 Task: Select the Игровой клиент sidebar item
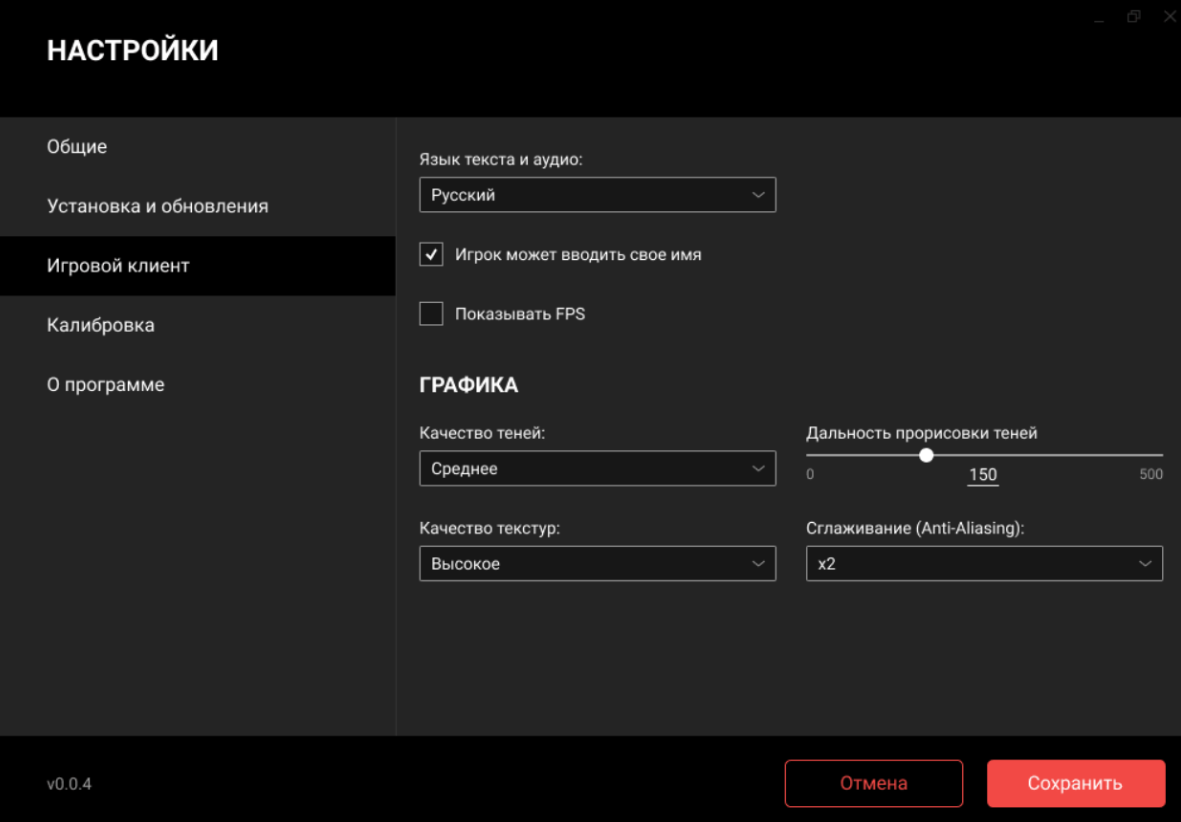click(x=118, y=266)
